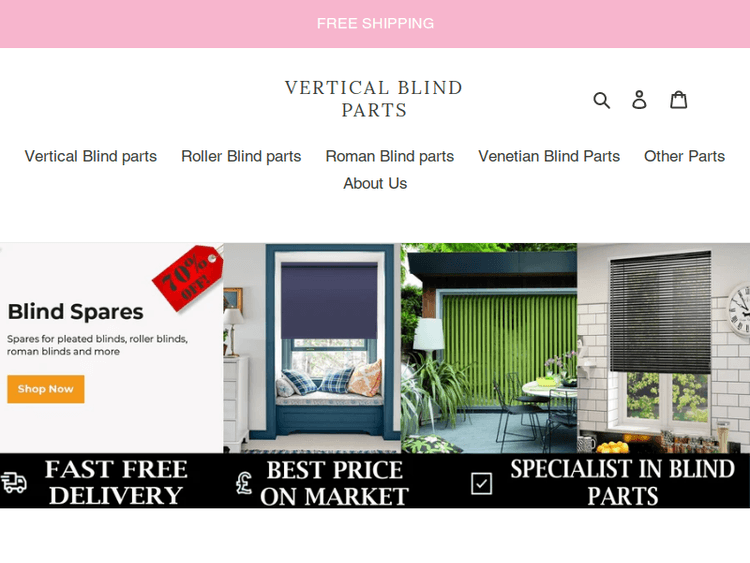Go to Venetian Blind Parts
Viewport: 750px width, 563px height.
pos(549,156)
